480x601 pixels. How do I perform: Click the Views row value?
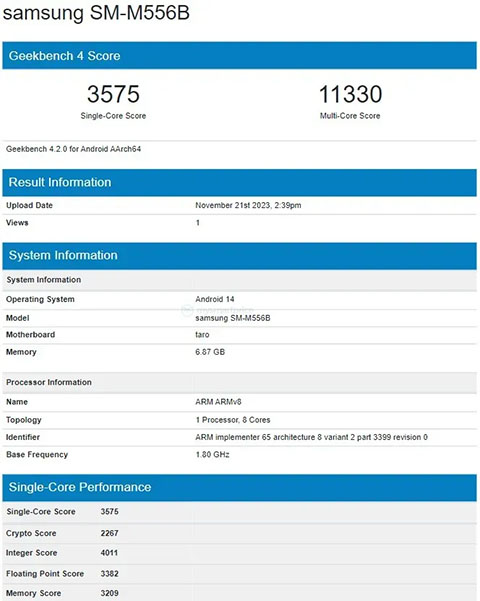tap(198, 223)
